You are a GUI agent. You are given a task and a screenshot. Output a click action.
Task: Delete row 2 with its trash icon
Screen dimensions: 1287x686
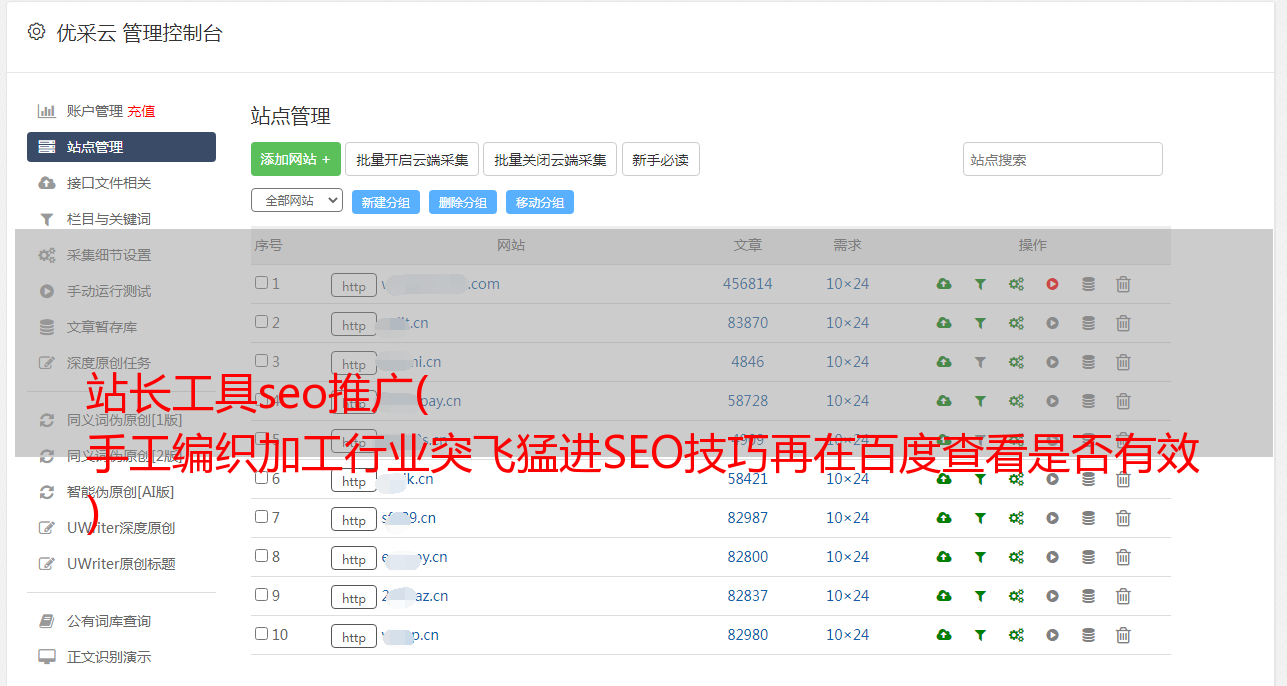point(1123,323)
